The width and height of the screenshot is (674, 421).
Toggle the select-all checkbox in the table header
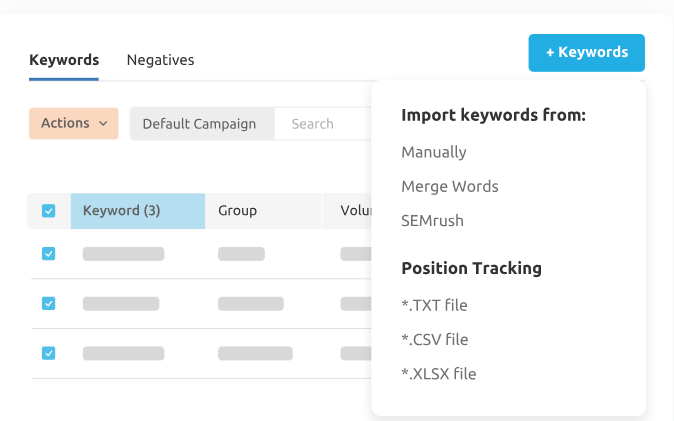coord(48,211)
